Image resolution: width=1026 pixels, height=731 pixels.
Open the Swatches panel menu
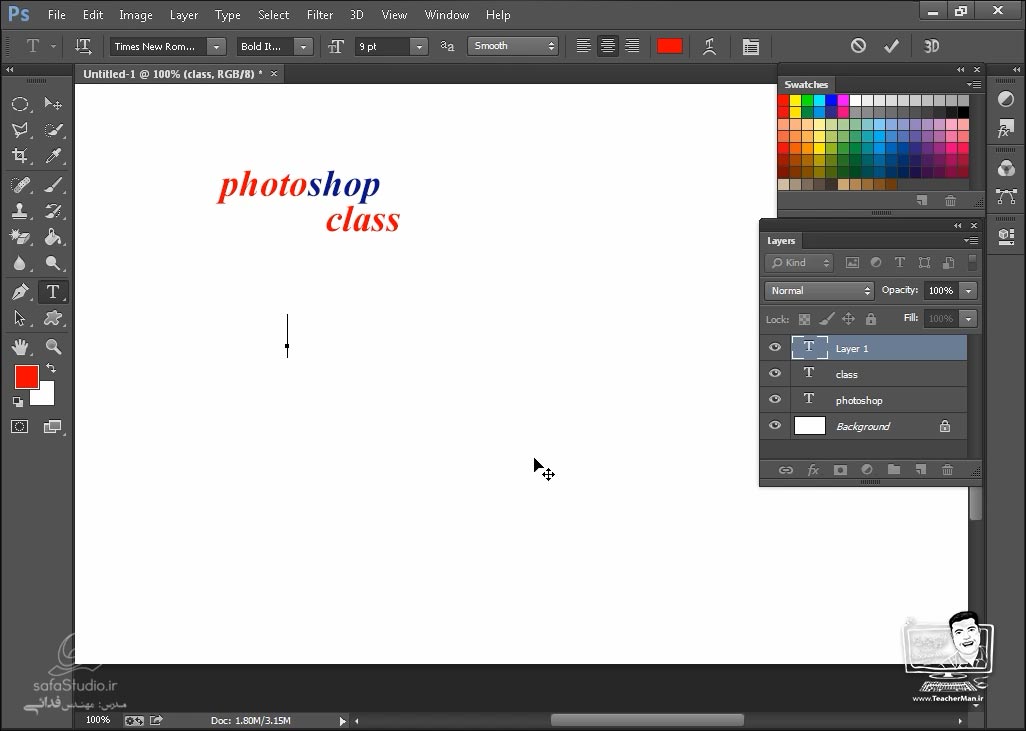pos(973,84)
